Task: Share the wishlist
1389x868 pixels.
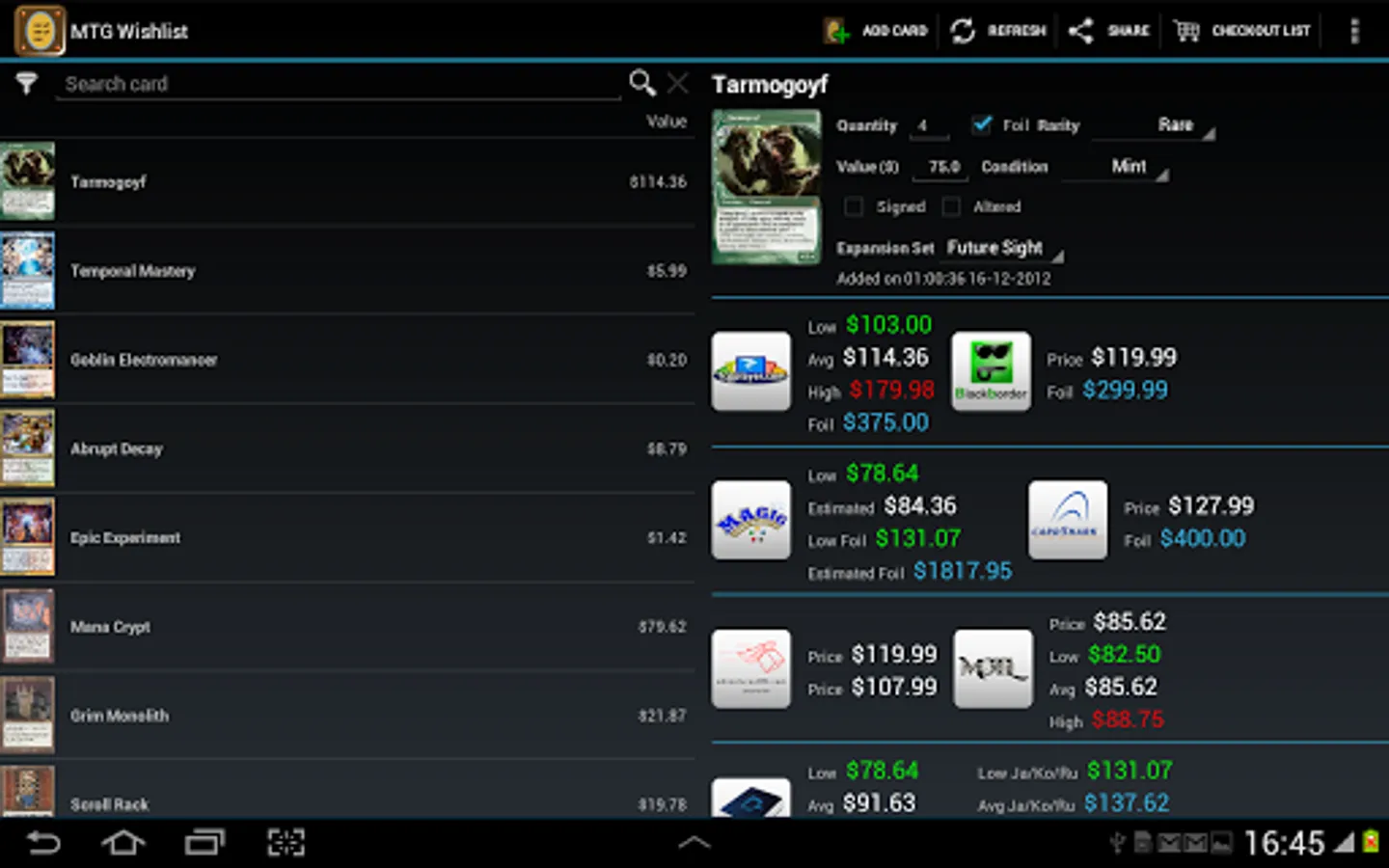Action: click(1108, 31)
